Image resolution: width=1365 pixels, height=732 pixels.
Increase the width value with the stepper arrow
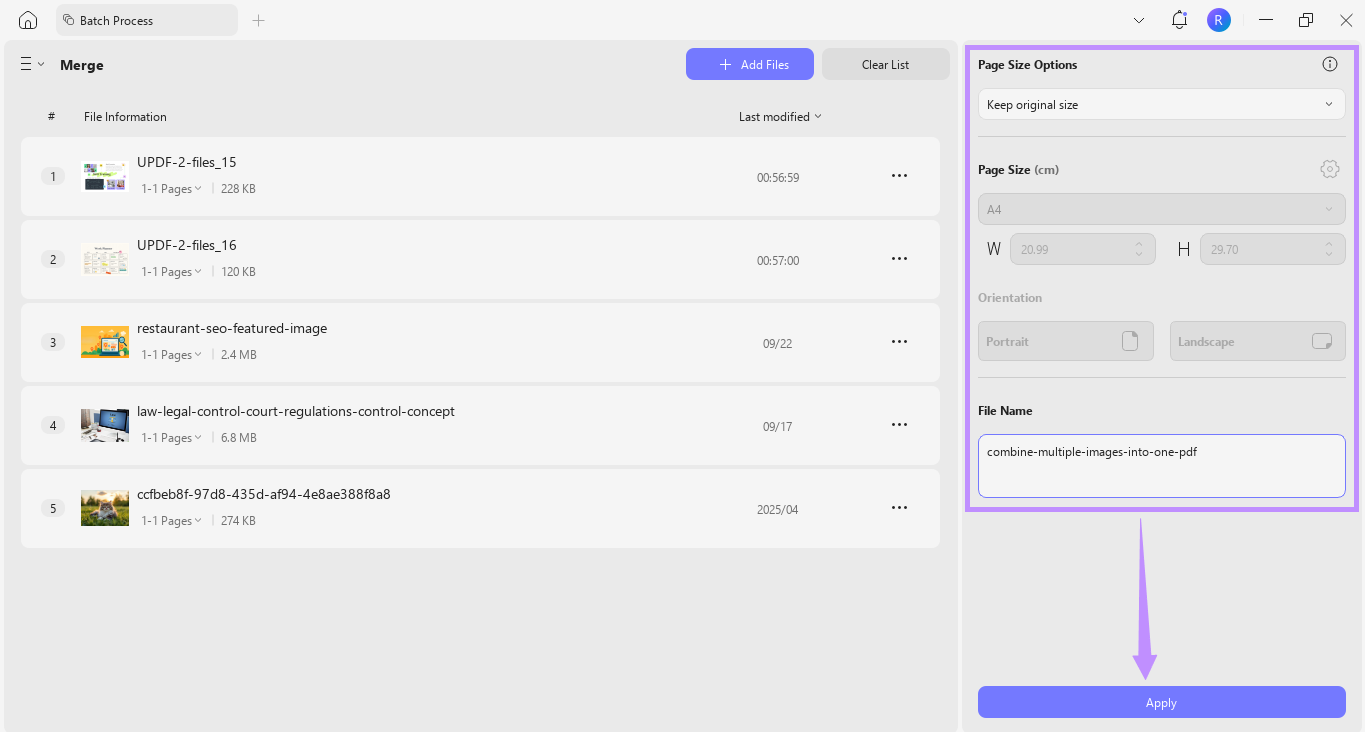click(x=1138, y=244)
